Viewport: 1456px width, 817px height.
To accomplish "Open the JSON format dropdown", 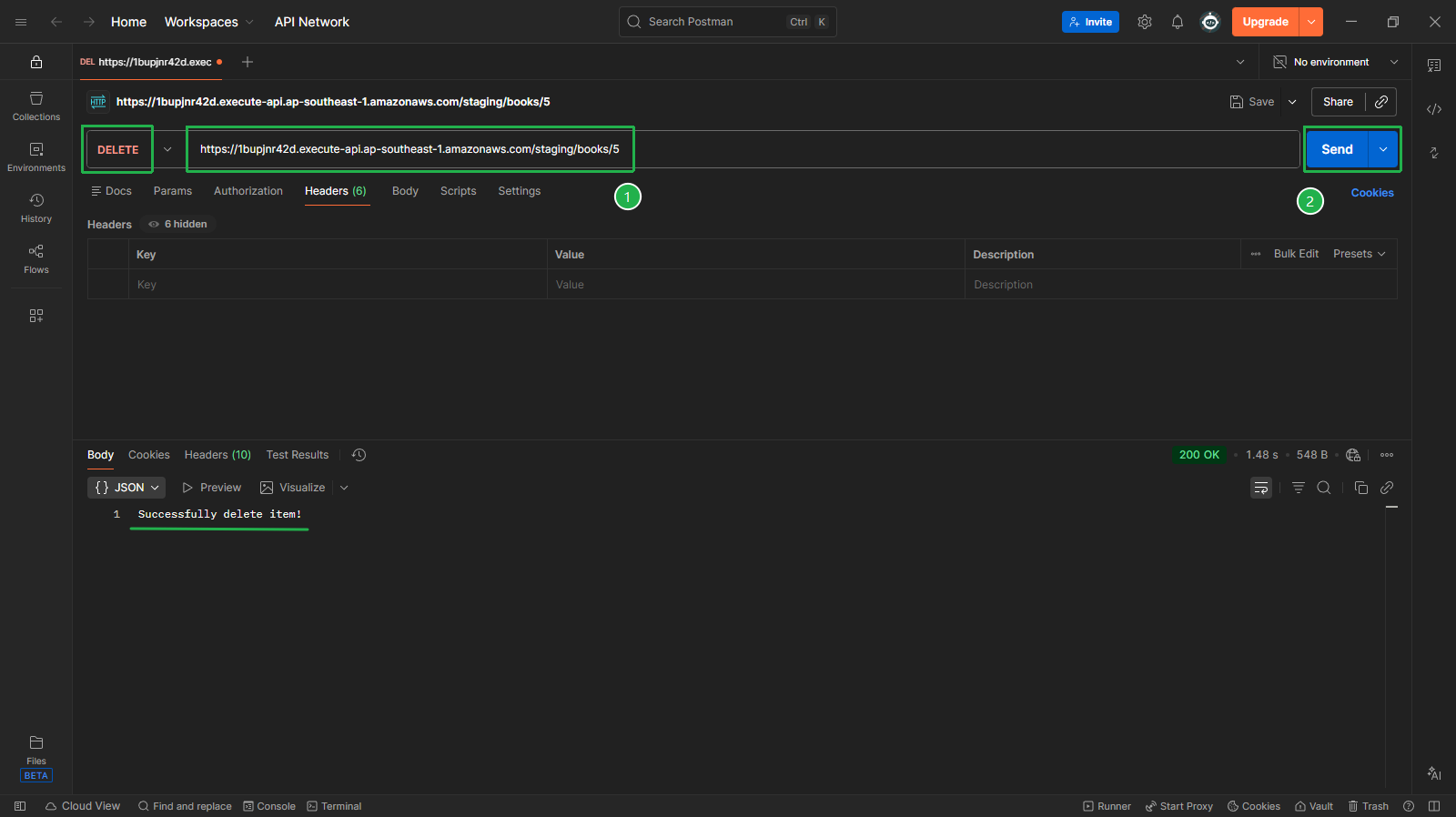I will point(126,488).
